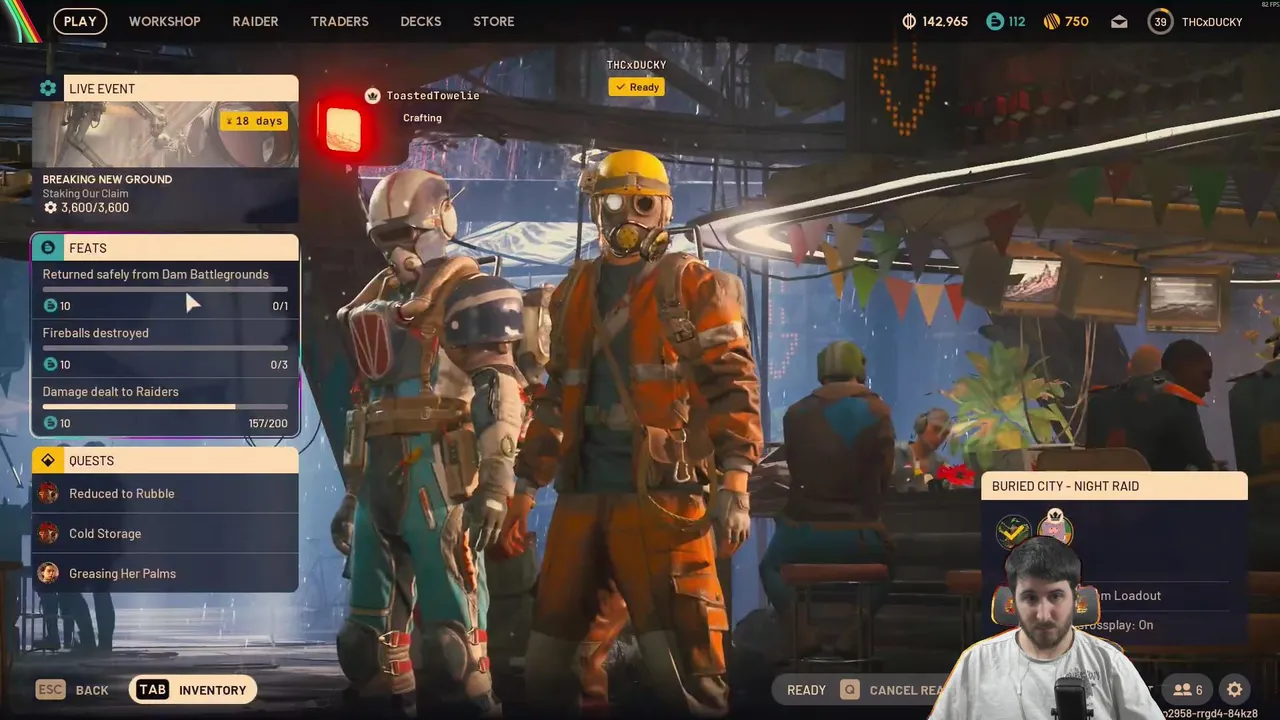Click the yellow Ready status badge
This screenshot has width=1280, height=720.
pyautogui.click(x=636, y=87)
